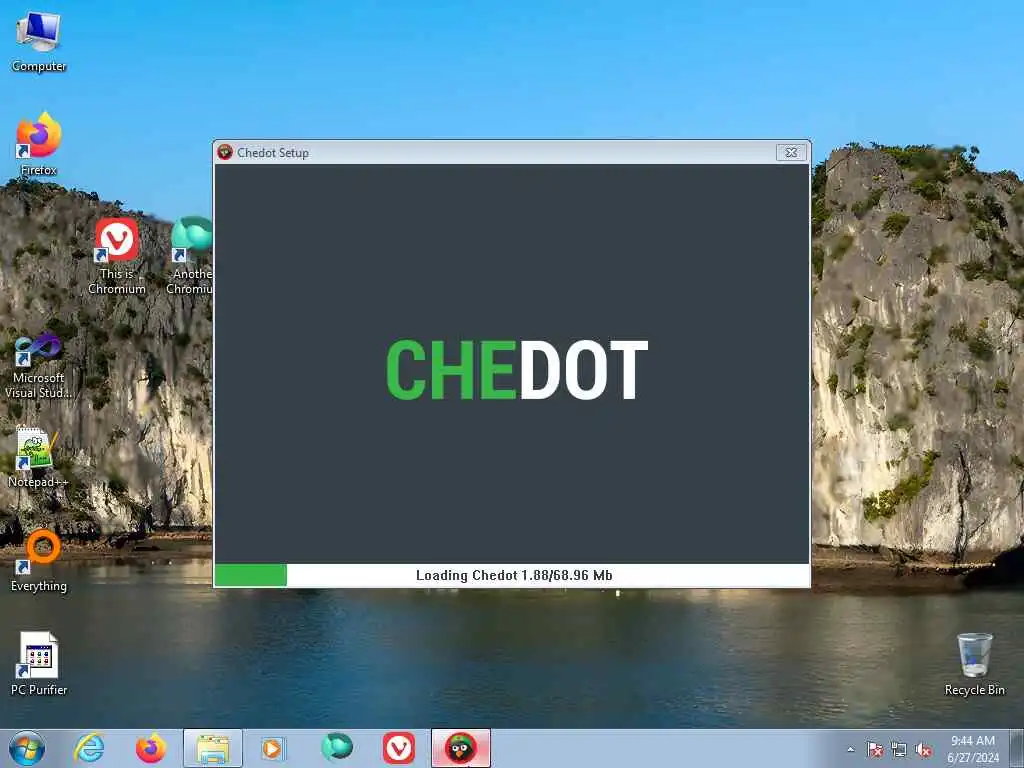Image resolution: width=1024 pixels, height=768 pixels.
Task: Click the Chedot Setup title text
Action: tap(273, 153)
